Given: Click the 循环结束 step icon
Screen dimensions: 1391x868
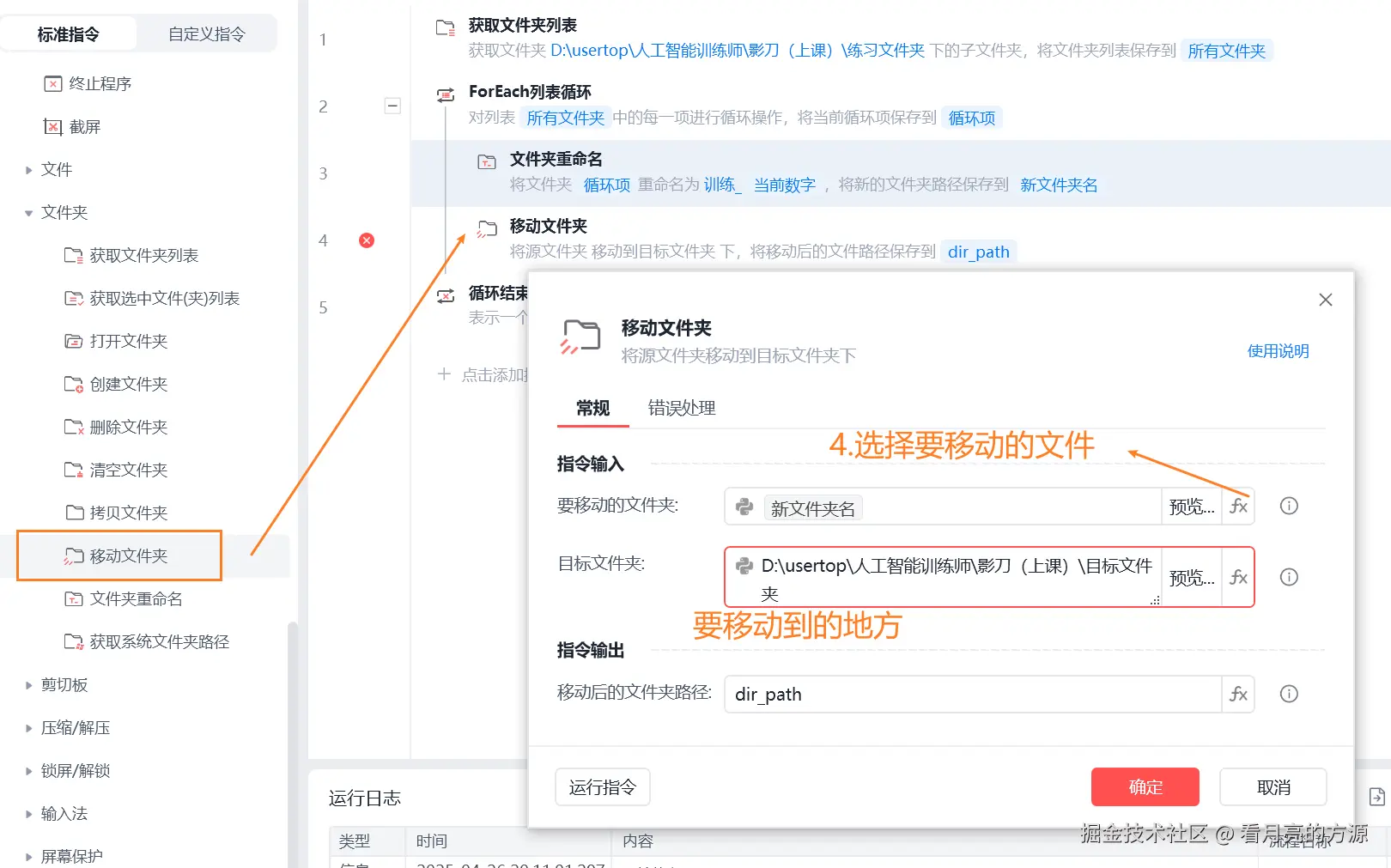Looking at the screenshot, I should tap(446, 295).
